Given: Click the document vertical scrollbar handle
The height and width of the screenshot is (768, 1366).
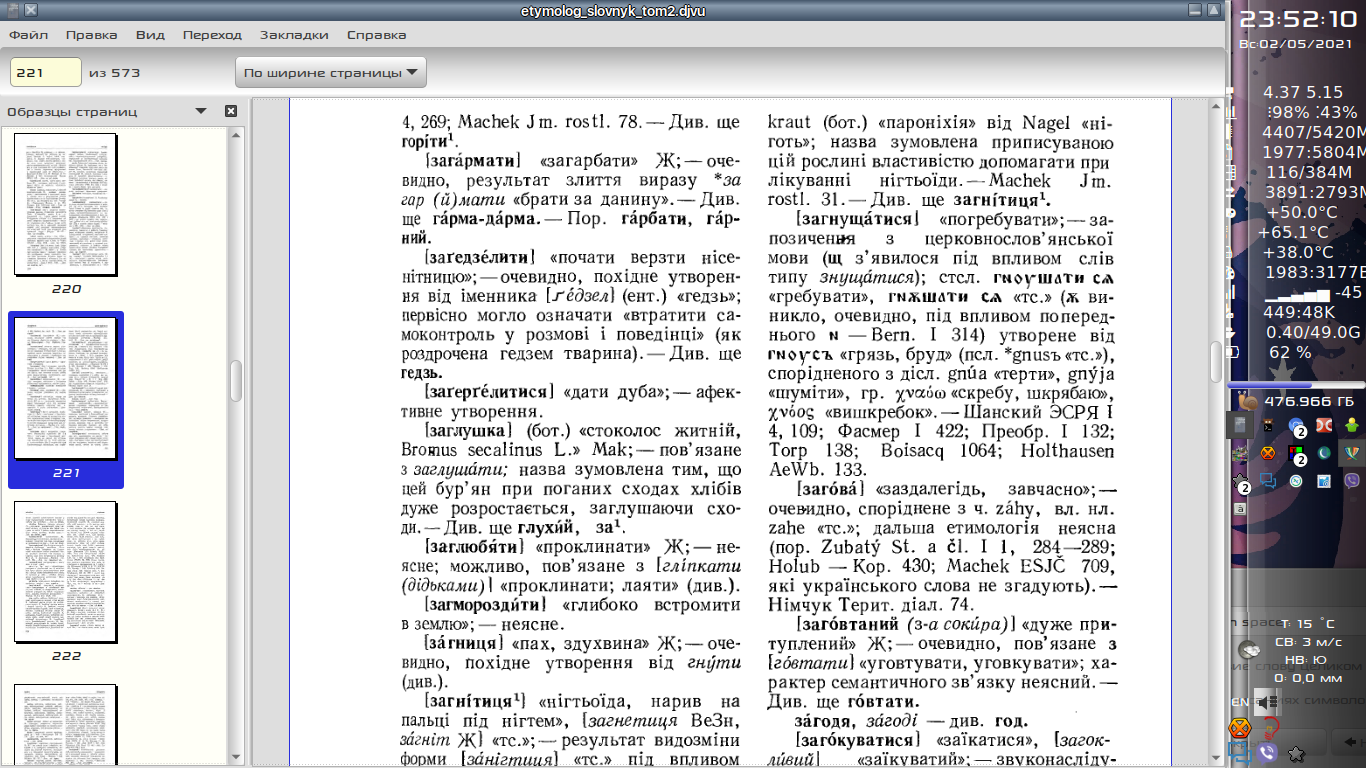Looking at the screenshot, I should (x=1216, y=362).
